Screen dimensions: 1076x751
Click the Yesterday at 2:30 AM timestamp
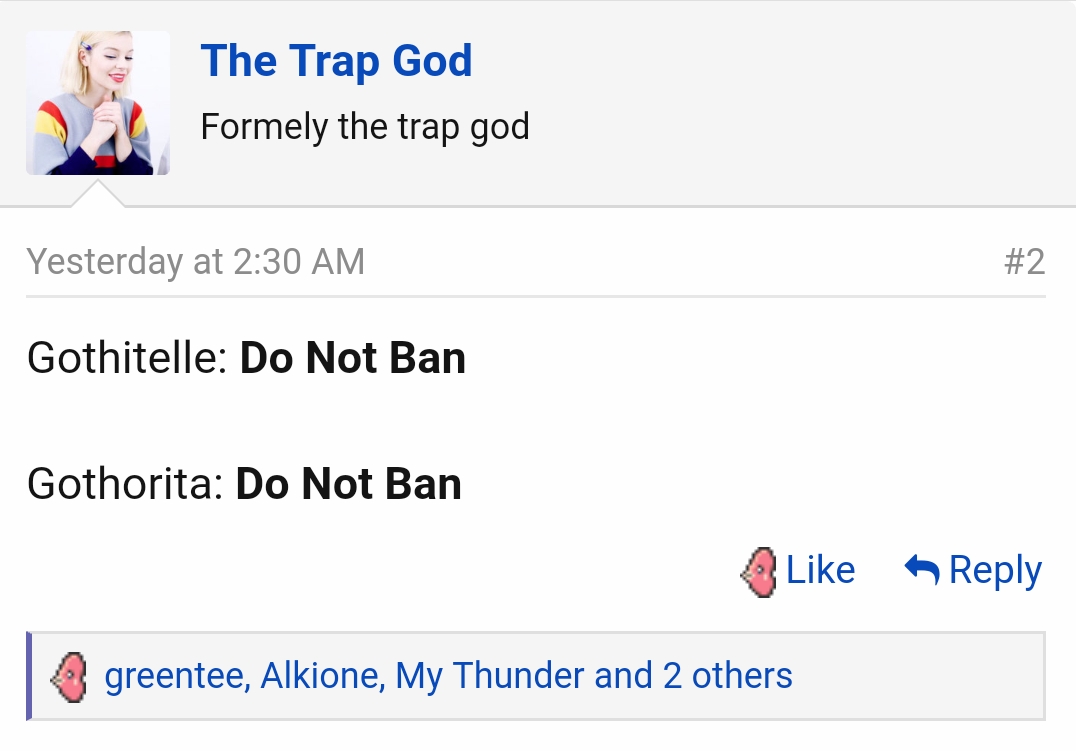[x=196, y=262]
